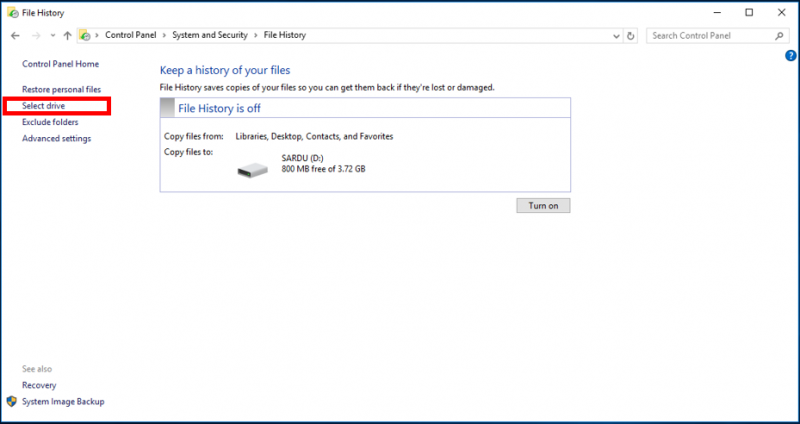800x424 pixels.
Task: Click 'Libraries, Desktop, Contacts, and Favorites' text
Action: [x=314, y=136]
